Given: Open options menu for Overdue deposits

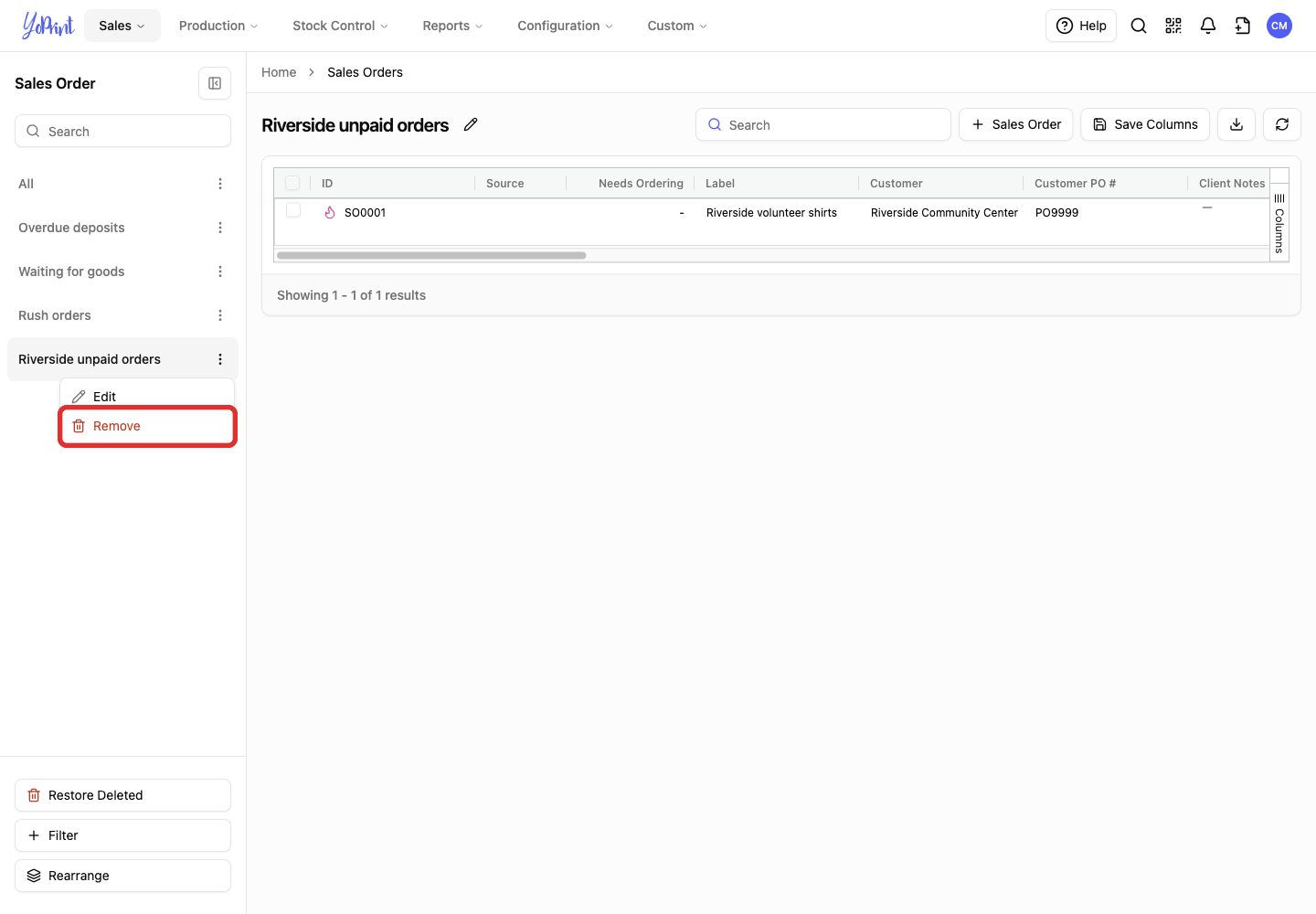Looking at the screenshot, I should (220, 228).
